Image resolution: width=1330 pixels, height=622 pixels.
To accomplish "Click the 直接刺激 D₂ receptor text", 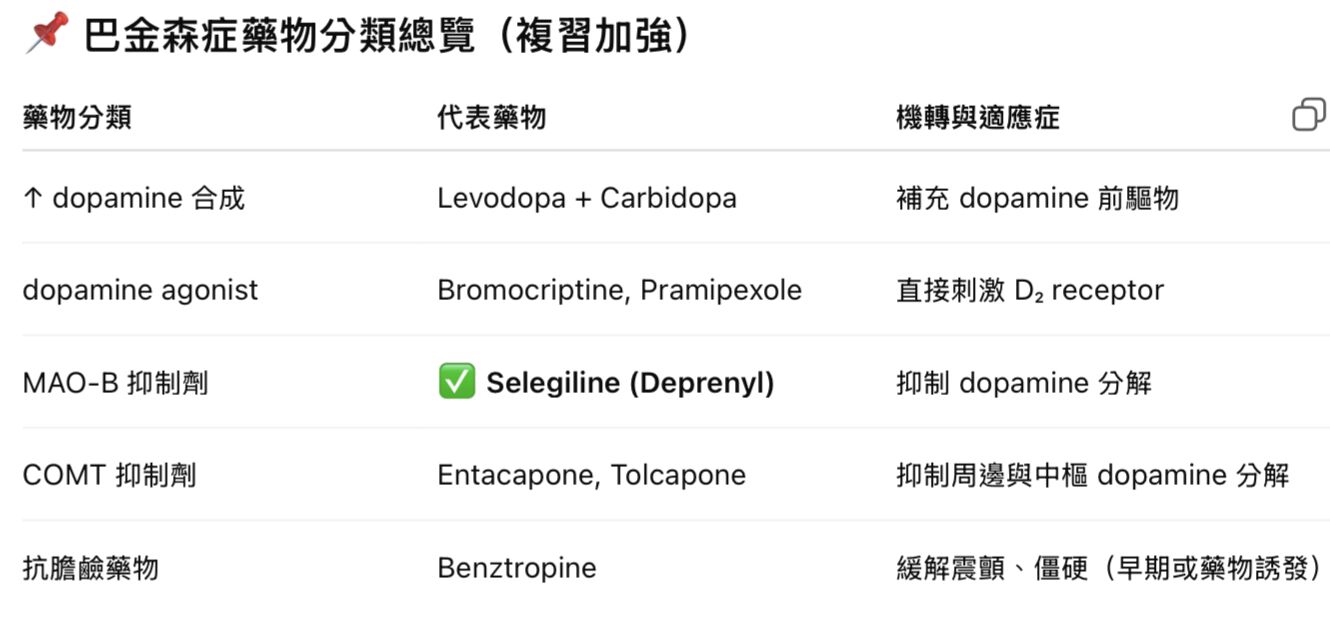I will tap(1029, 290).
